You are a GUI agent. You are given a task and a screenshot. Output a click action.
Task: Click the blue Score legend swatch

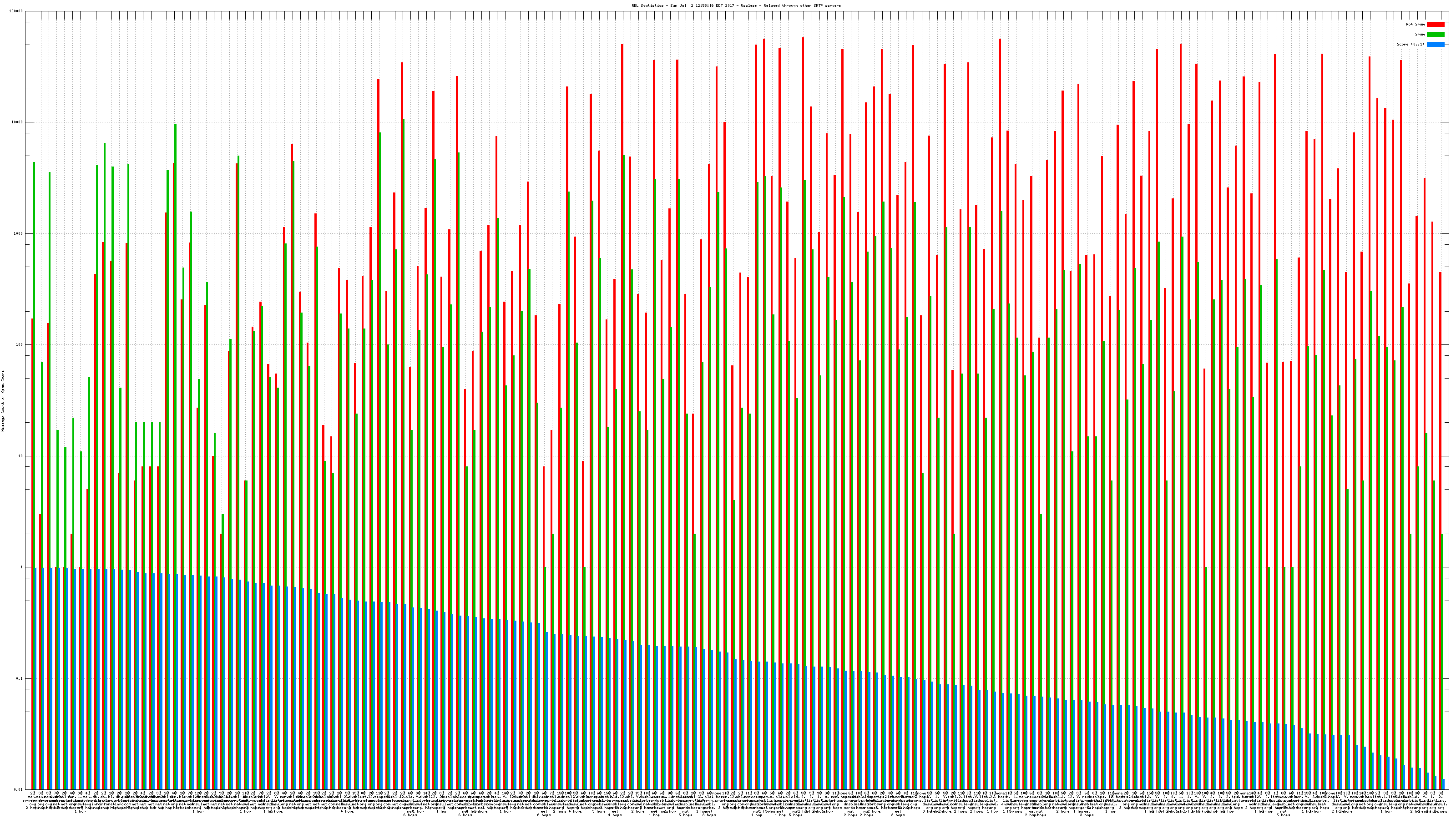pos(1435,44)
